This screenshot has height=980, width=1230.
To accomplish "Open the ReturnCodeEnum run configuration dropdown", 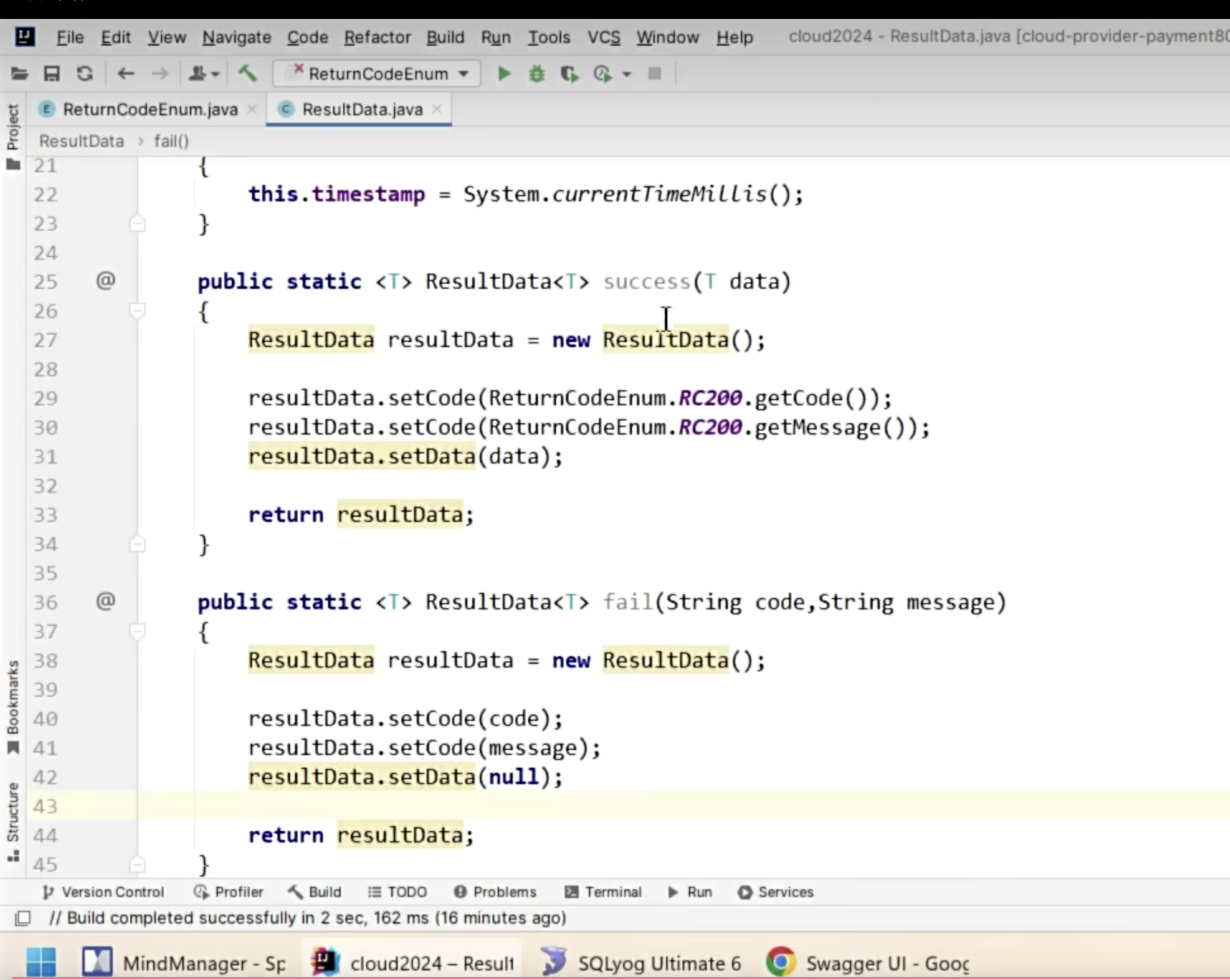I will tap(377, 74).
